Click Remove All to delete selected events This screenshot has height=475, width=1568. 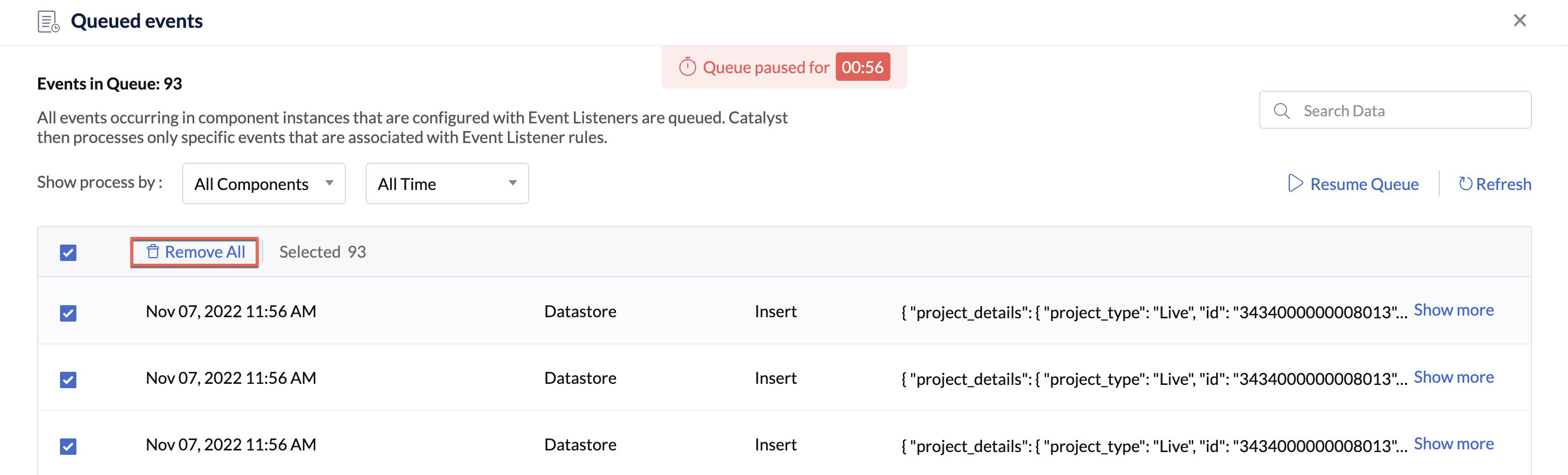(x=204, y=252)
